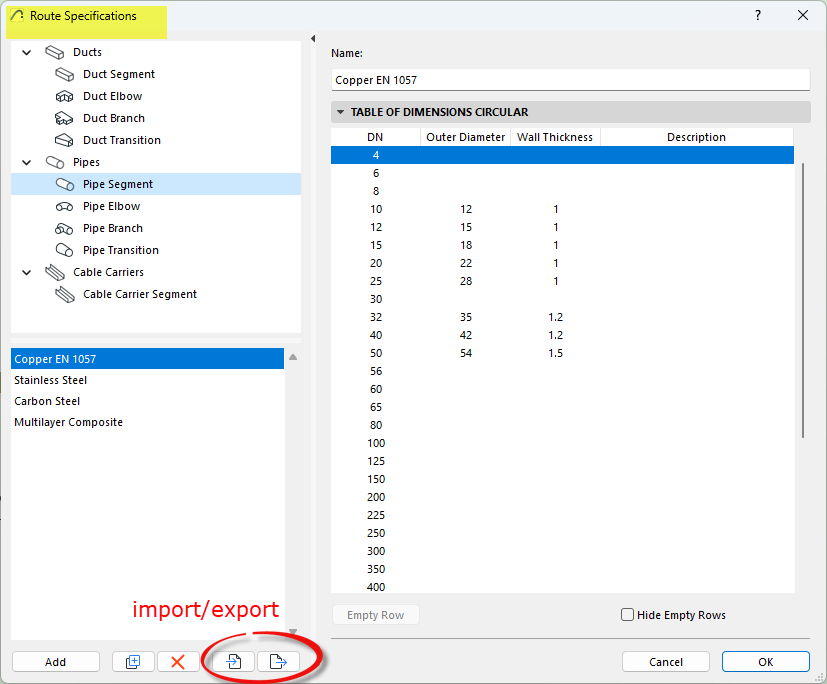Select the DN 225 table row

pyautogui.click(x=562, y=515)
